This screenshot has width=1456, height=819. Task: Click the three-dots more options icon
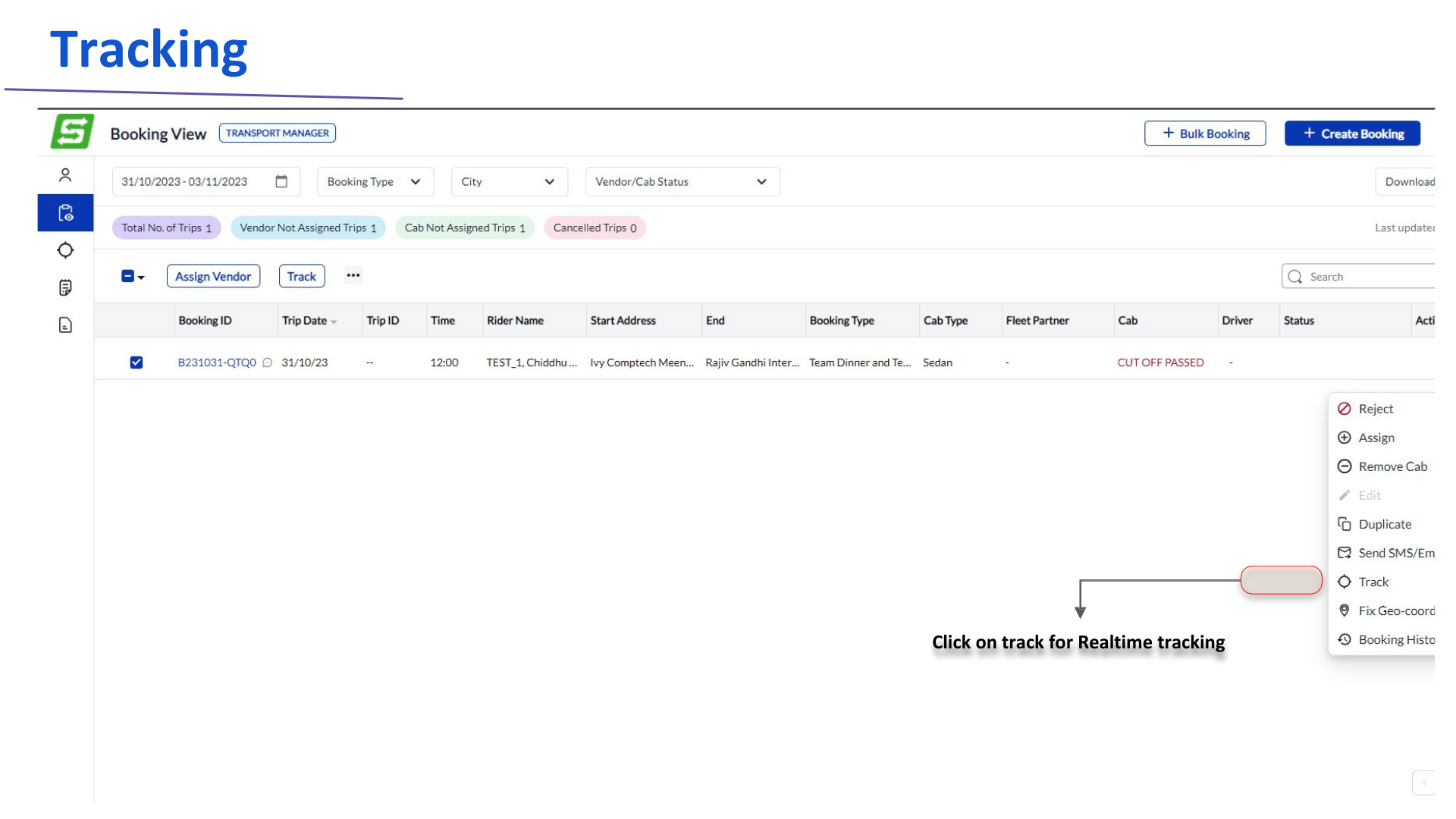(x=353, y=275)
